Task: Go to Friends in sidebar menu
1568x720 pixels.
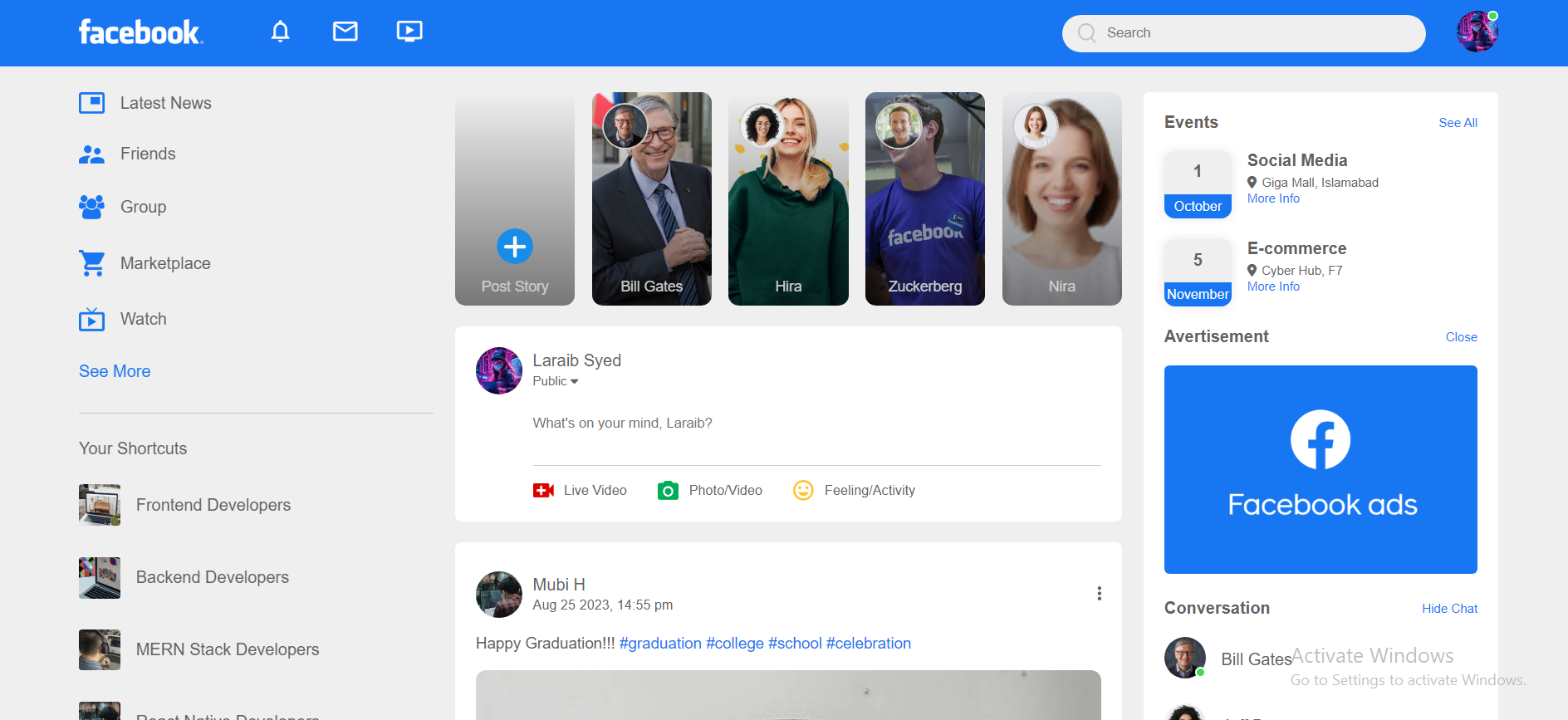Action: (148, 154)
